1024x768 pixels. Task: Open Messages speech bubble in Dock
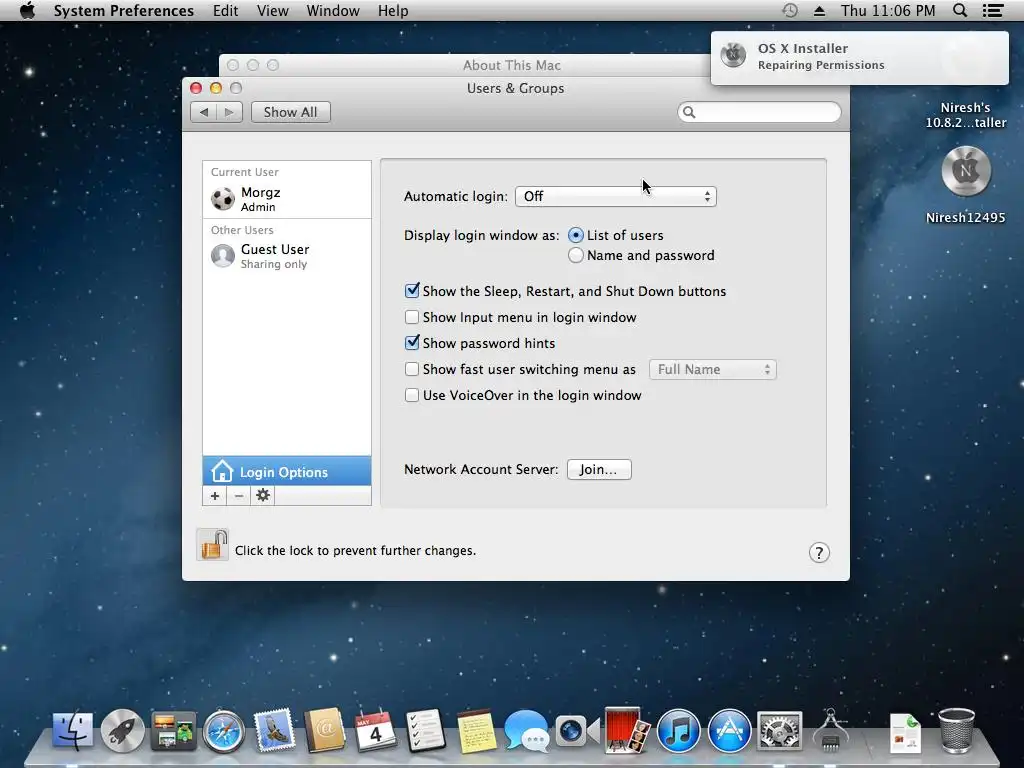[x=526, y=731]
